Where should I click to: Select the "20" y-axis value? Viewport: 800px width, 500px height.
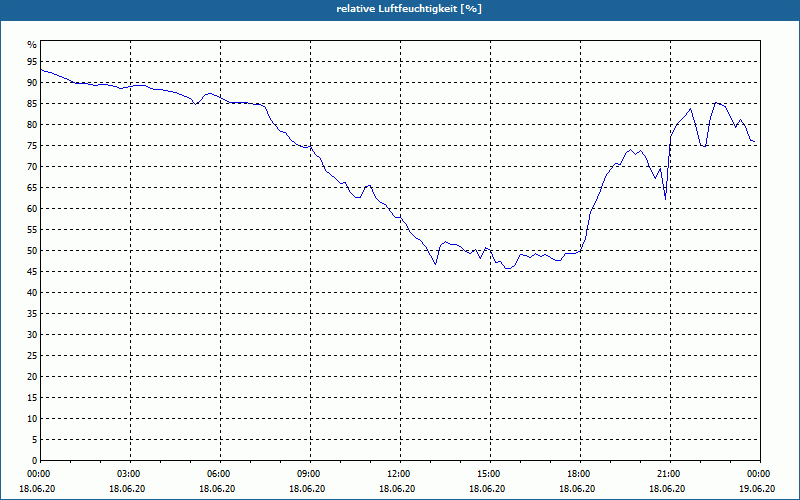point(32,377)
